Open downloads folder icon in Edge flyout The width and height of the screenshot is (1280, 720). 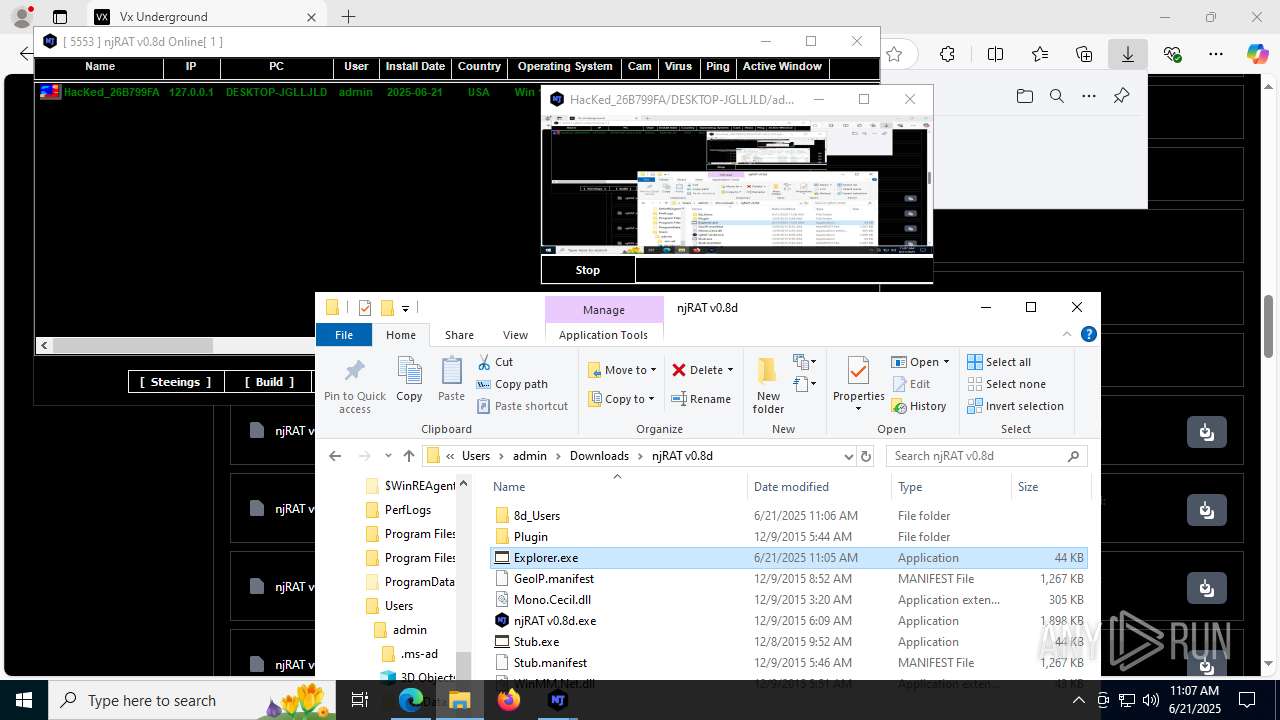click(x=1025, y=96)
